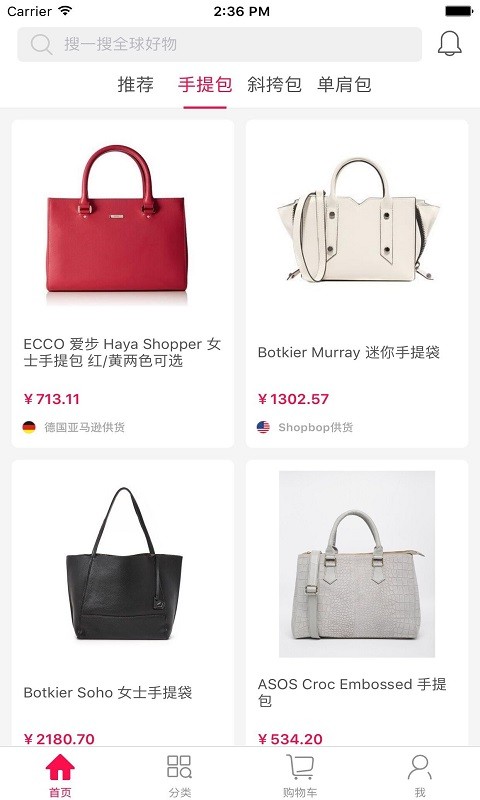480x800 pixels.
Task: Open the grey ASOS Croc bag image
Action: 357,564
